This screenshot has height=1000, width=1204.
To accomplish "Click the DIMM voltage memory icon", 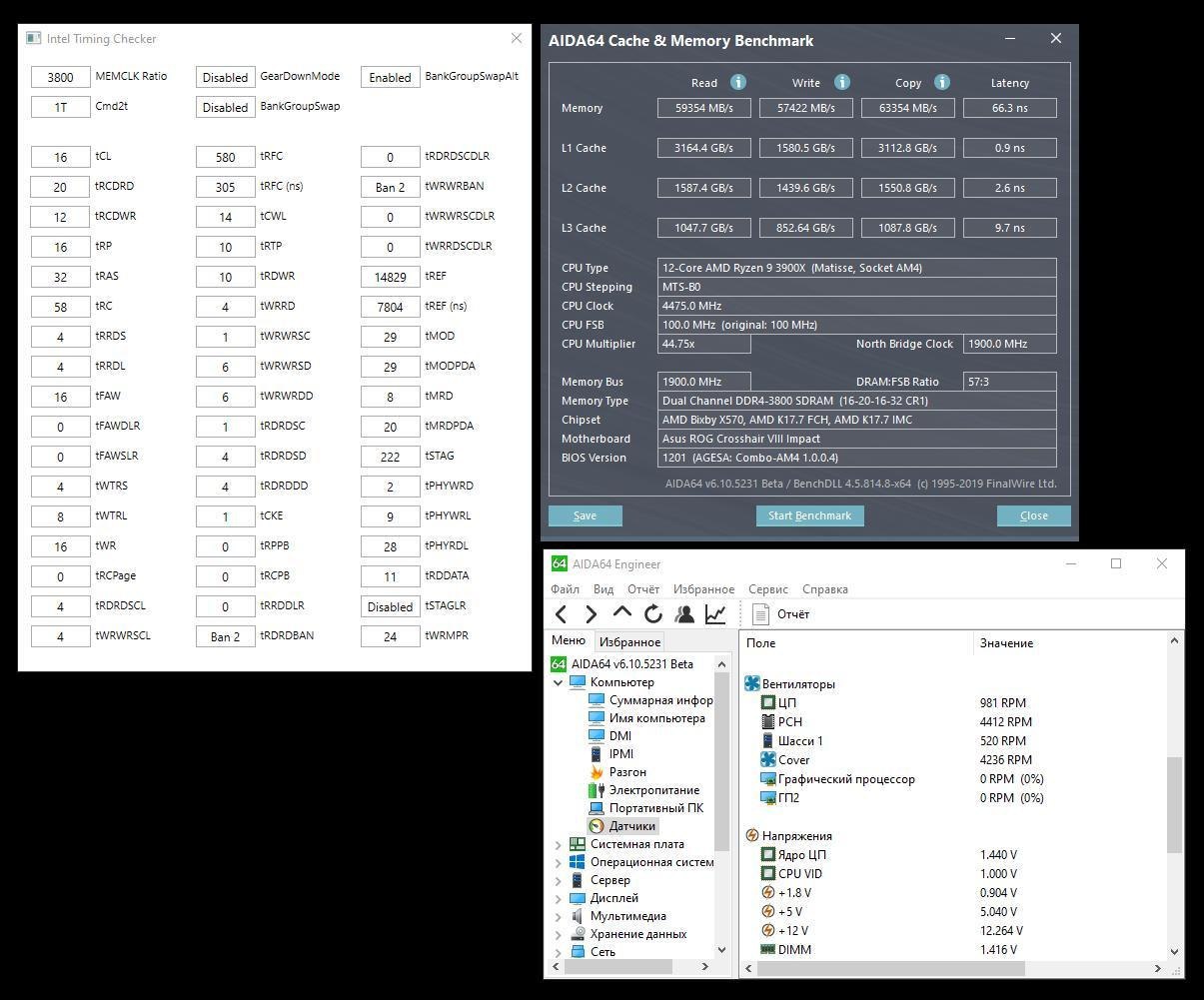I will 768,950.
